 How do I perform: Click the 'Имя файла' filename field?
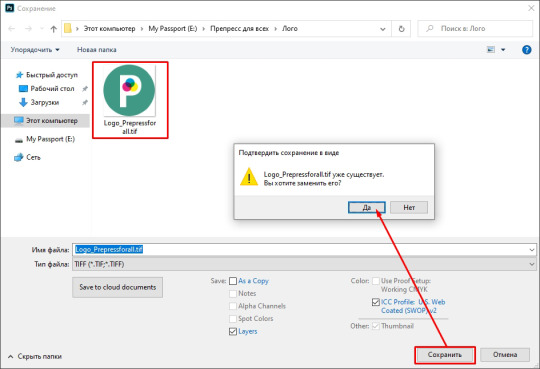(x=301, y=249)
